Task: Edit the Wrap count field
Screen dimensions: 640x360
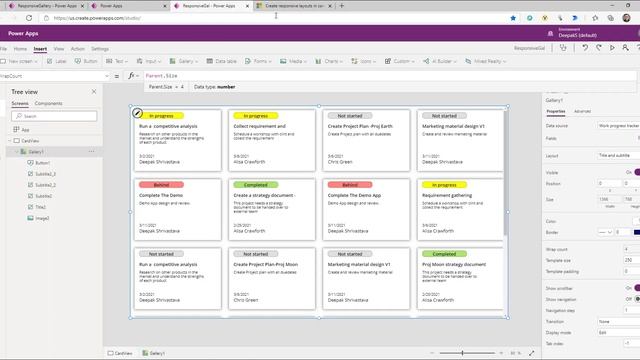Action: (x=631, y=249)
